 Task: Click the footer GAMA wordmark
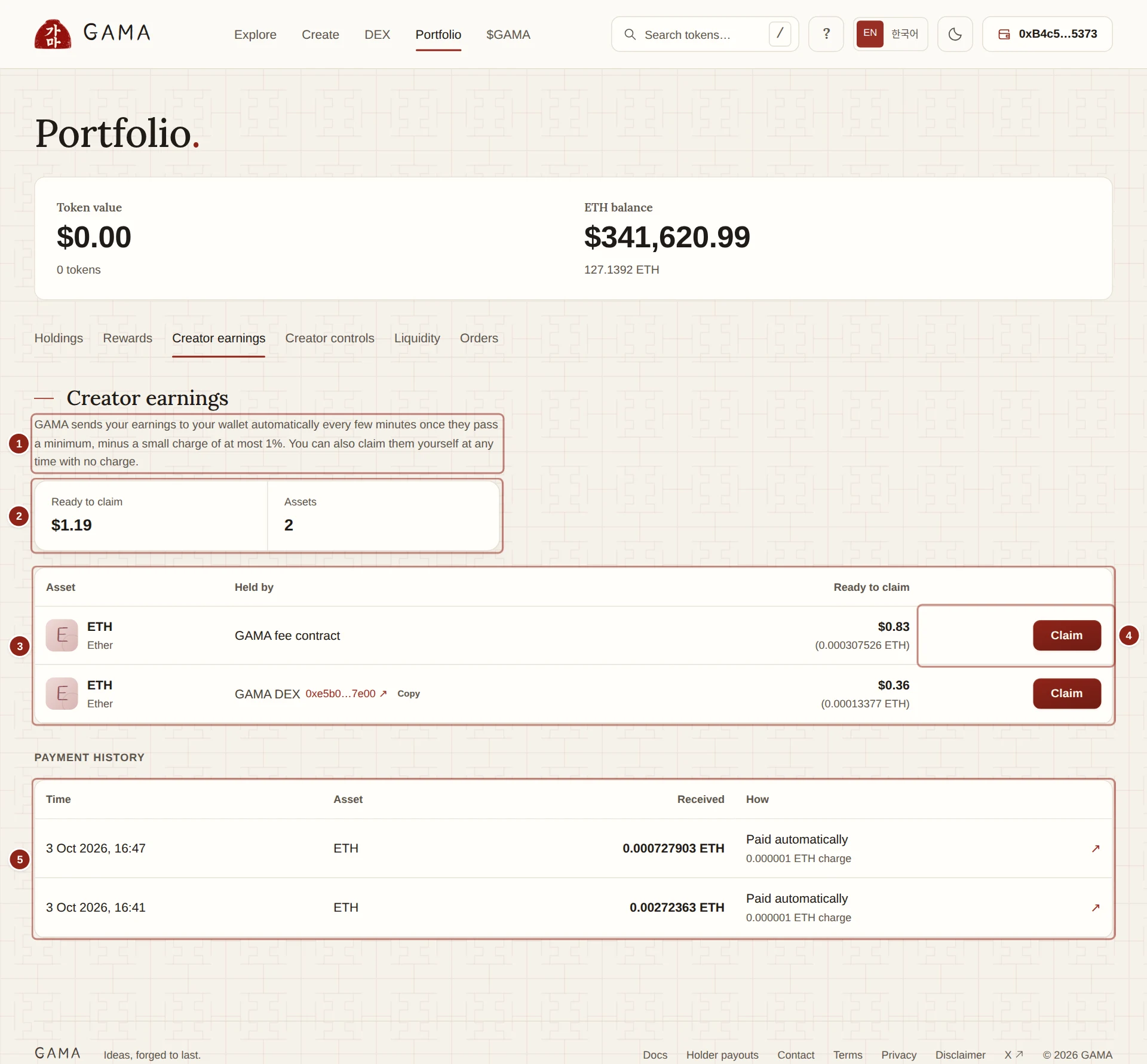pos(57,1053)
